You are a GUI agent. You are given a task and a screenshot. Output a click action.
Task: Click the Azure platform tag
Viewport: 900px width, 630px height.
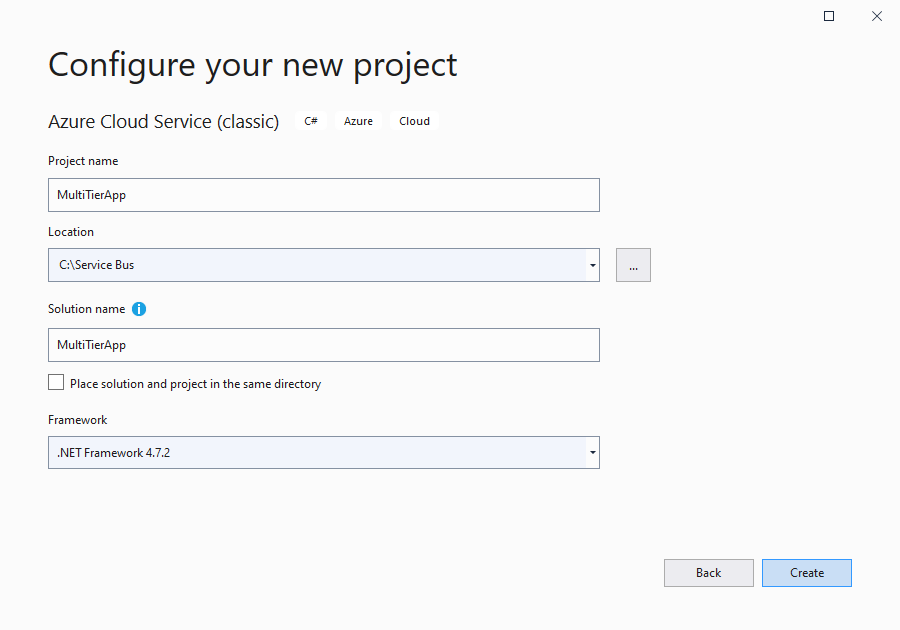358,121
